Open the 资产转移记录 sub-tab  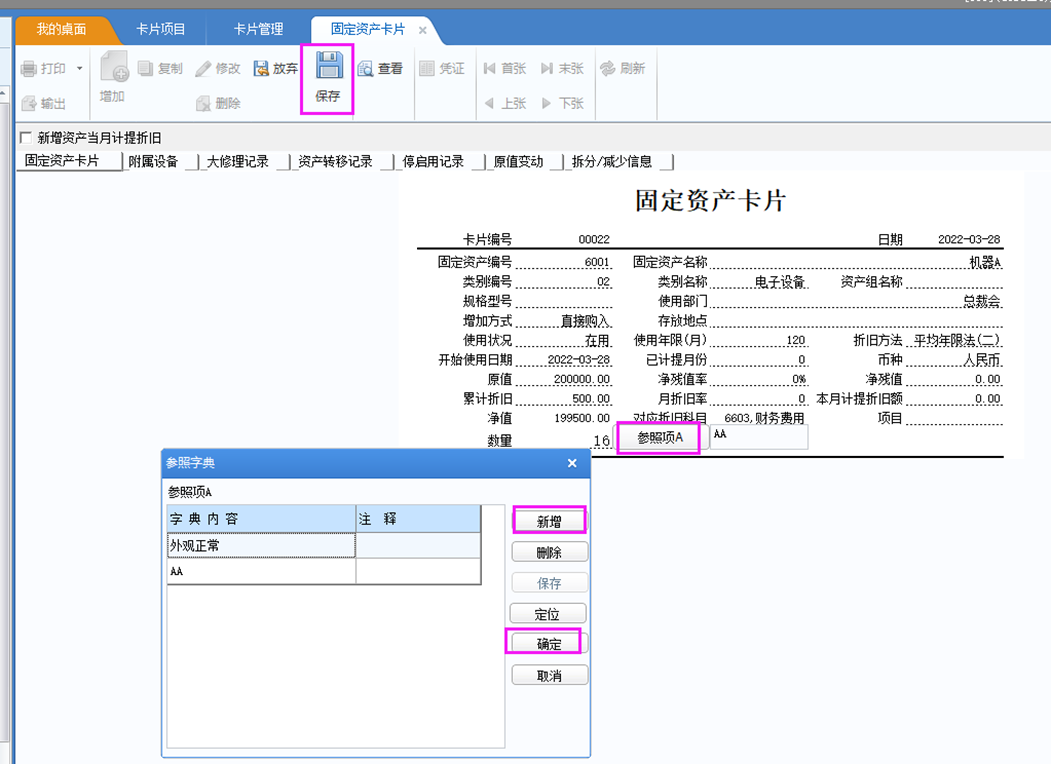335,162
